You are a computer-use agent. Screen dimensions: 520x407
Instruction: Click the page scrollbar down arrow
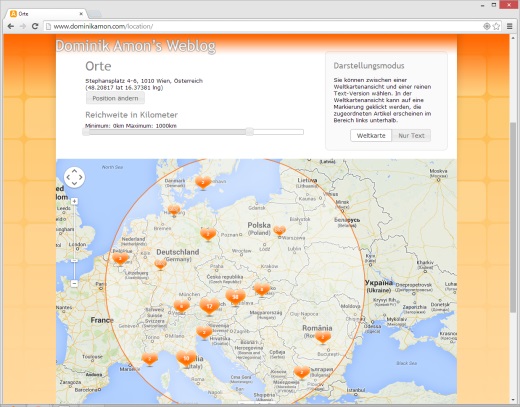click(513, 400)
